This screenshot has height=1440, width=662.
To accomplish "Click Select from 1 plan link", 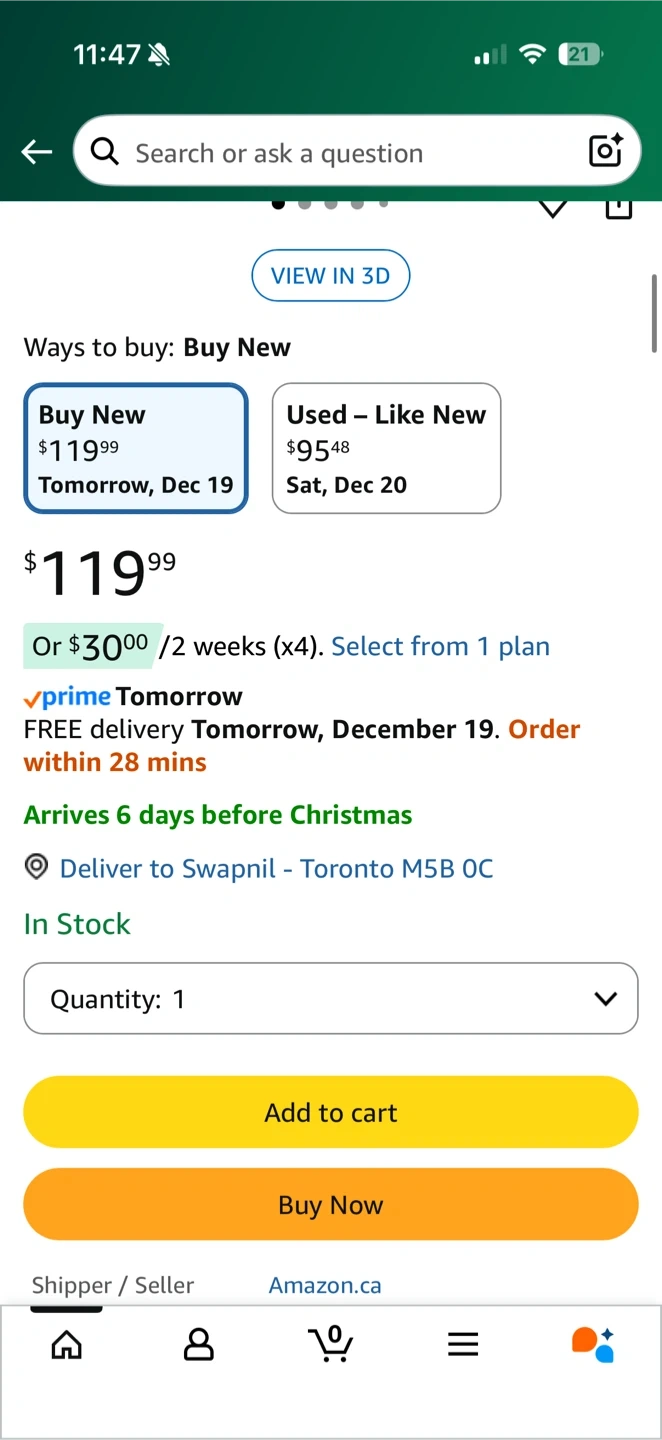I will click(x=440, y=647).
